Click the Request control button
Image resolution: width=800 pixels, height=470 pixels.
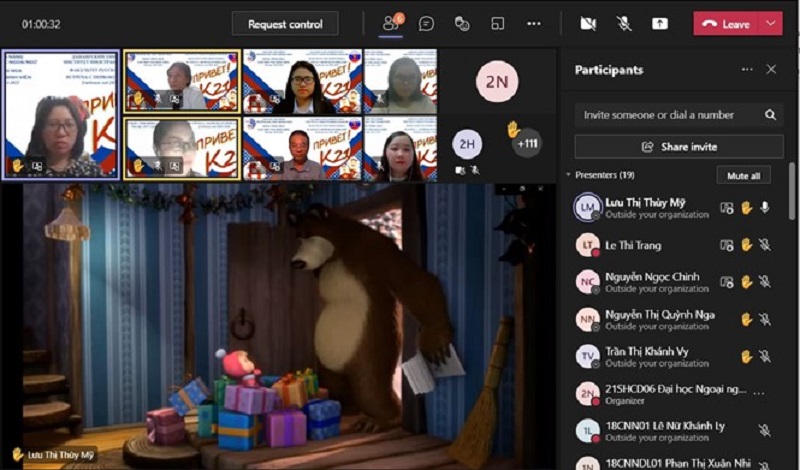tap(285, 24)
